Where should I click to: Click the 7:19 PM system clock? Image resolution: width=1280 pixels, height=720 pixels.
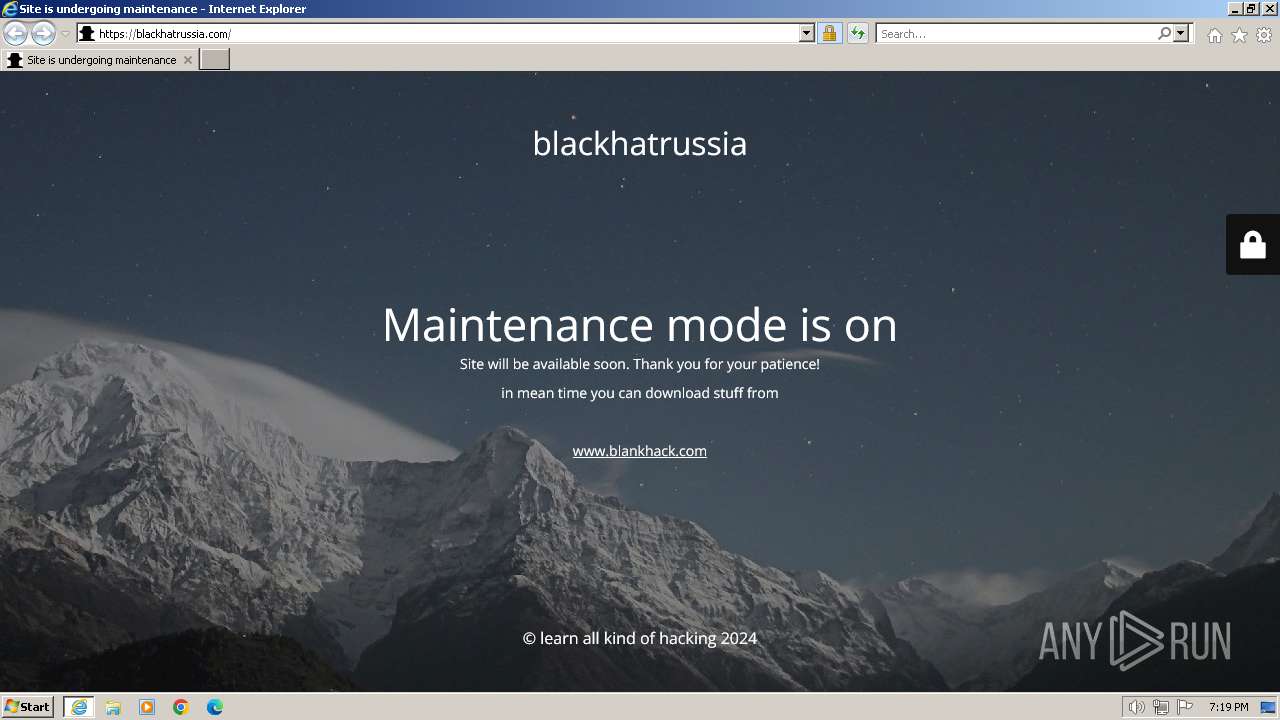[1228, 707]
